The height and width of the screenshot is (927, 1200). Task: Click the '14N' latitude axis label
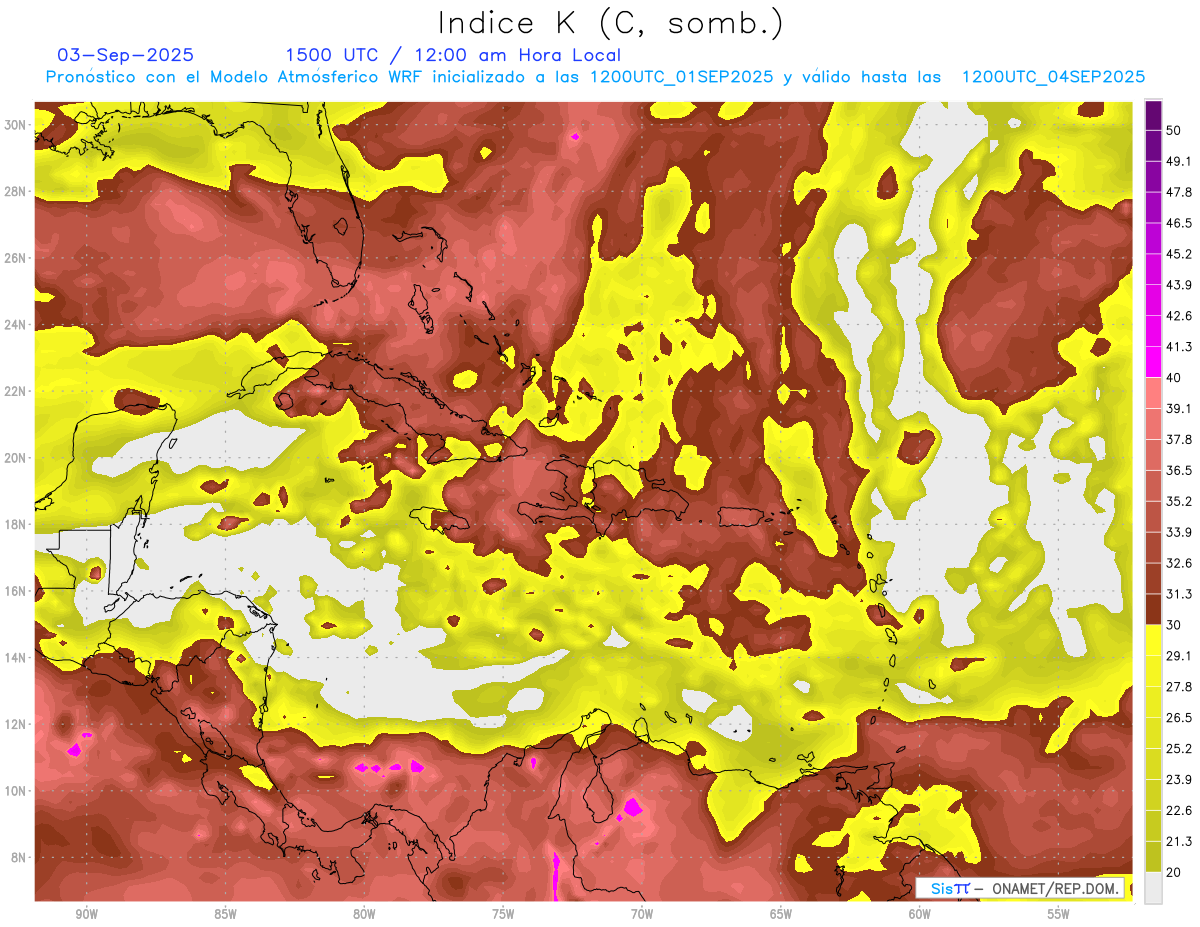pos(17,658)
